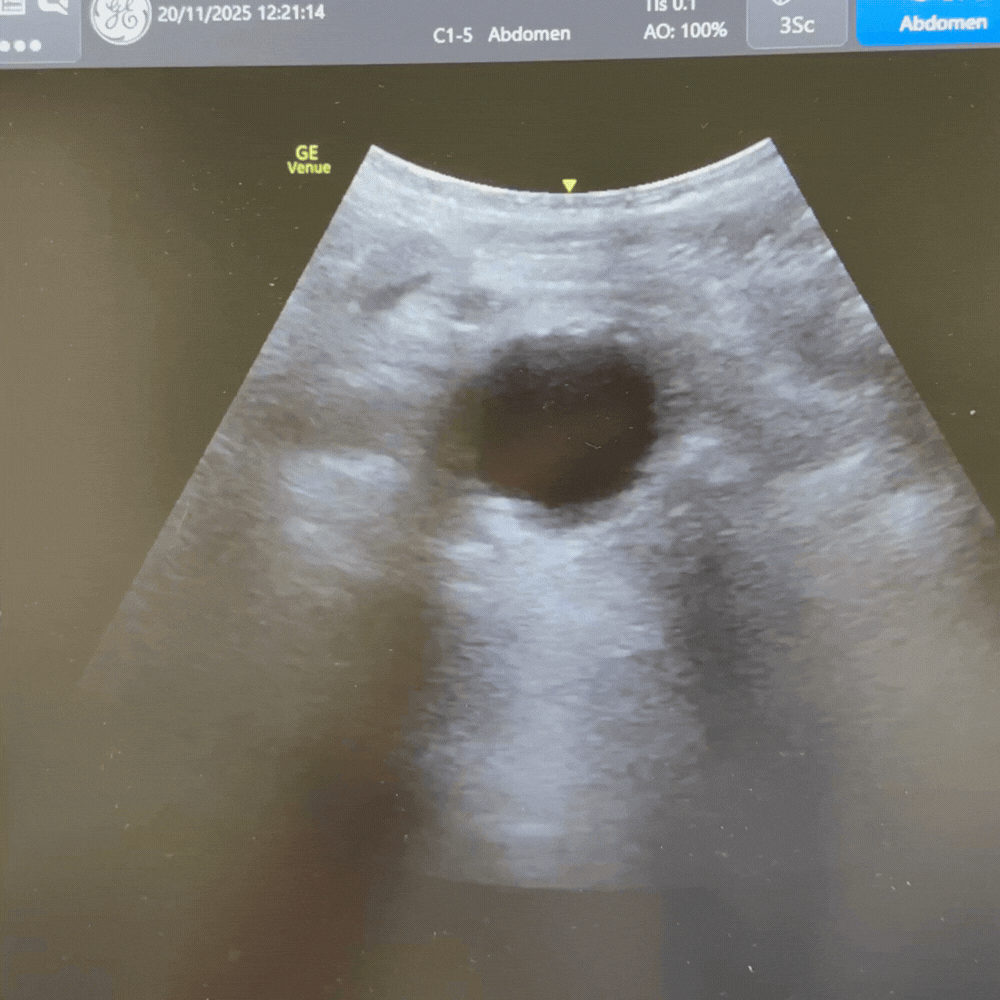Click the icon right of the list icon
Viewport: 1000px width, 1000px height.
tap(52, 5)
